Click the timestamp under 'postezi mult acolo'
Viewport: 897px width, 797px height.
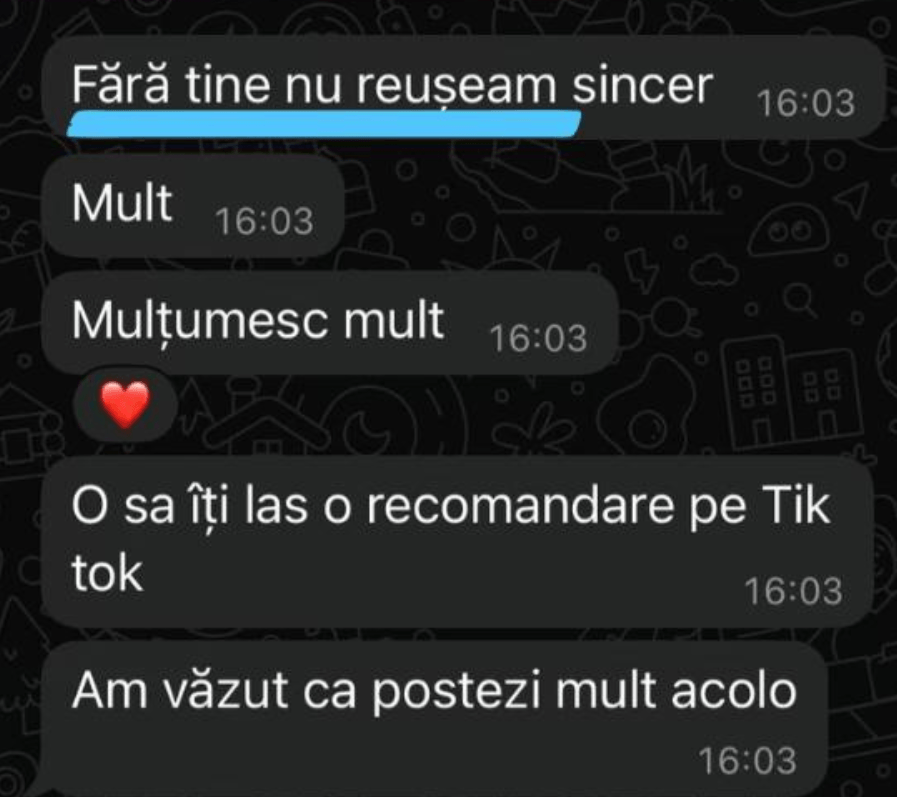(x=748, y=760)
